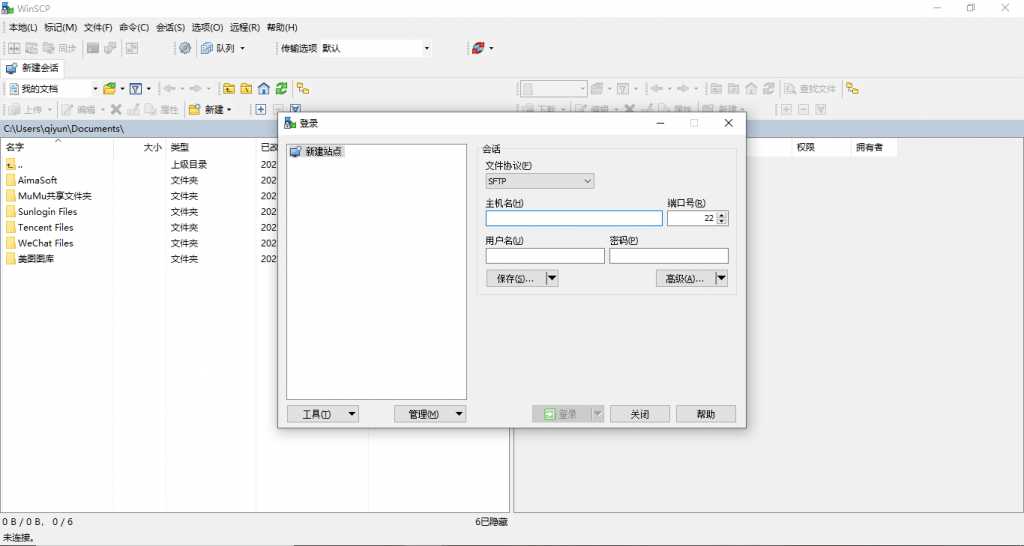The image size is (1024, 546).
Task: Click the remote unselect minus icon
Action: pyautogui.click(x=804, y=110)
